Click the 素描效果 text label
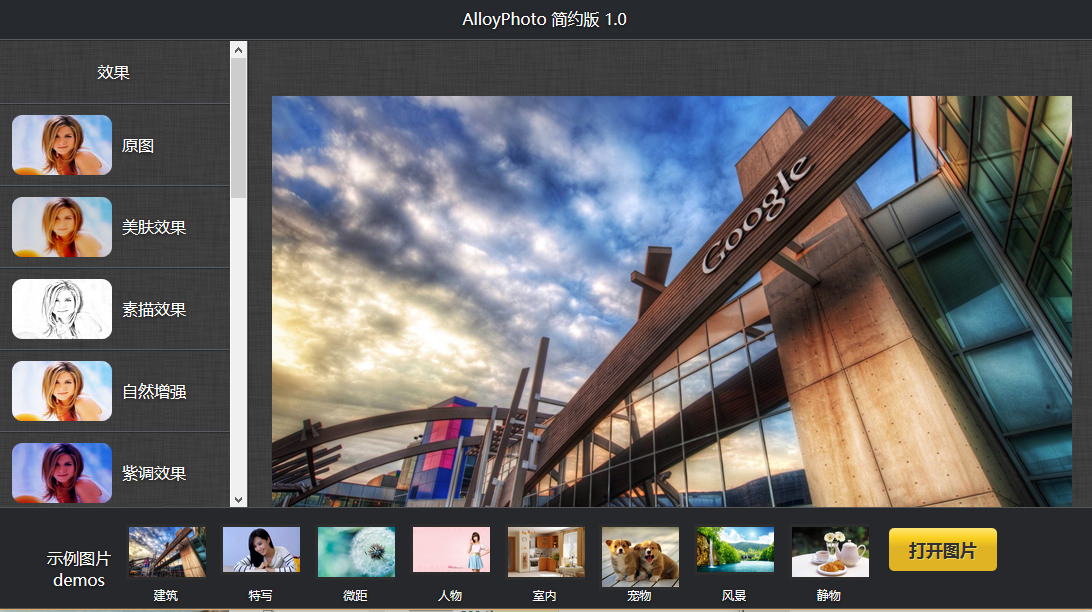Screen dimensions: 1092x612 [154, 309]
